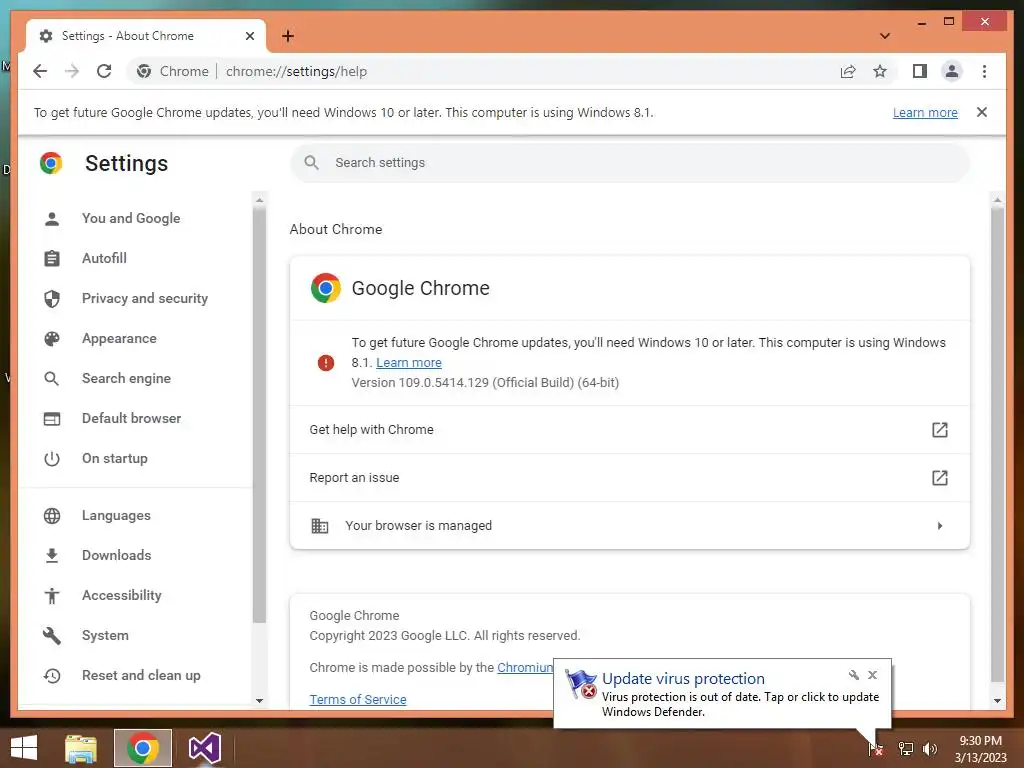1024x768 pixels.
Task: Share this page using the share icon
Action: (x=848, y=71)
